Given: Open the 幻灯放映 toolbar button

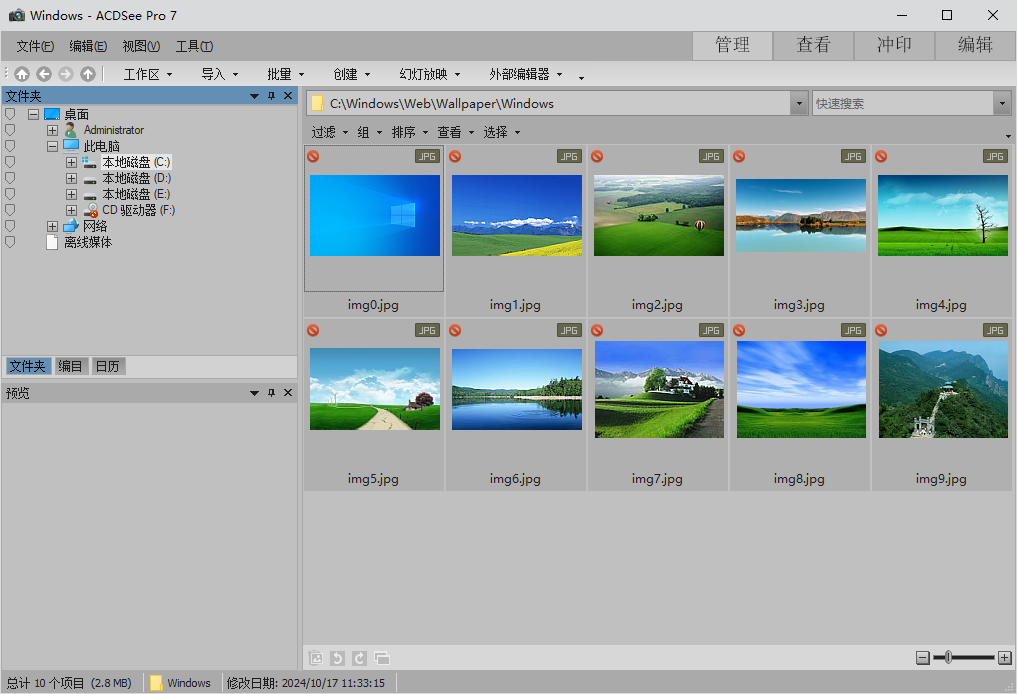Looking at the screenshot, I should [429, 74].
